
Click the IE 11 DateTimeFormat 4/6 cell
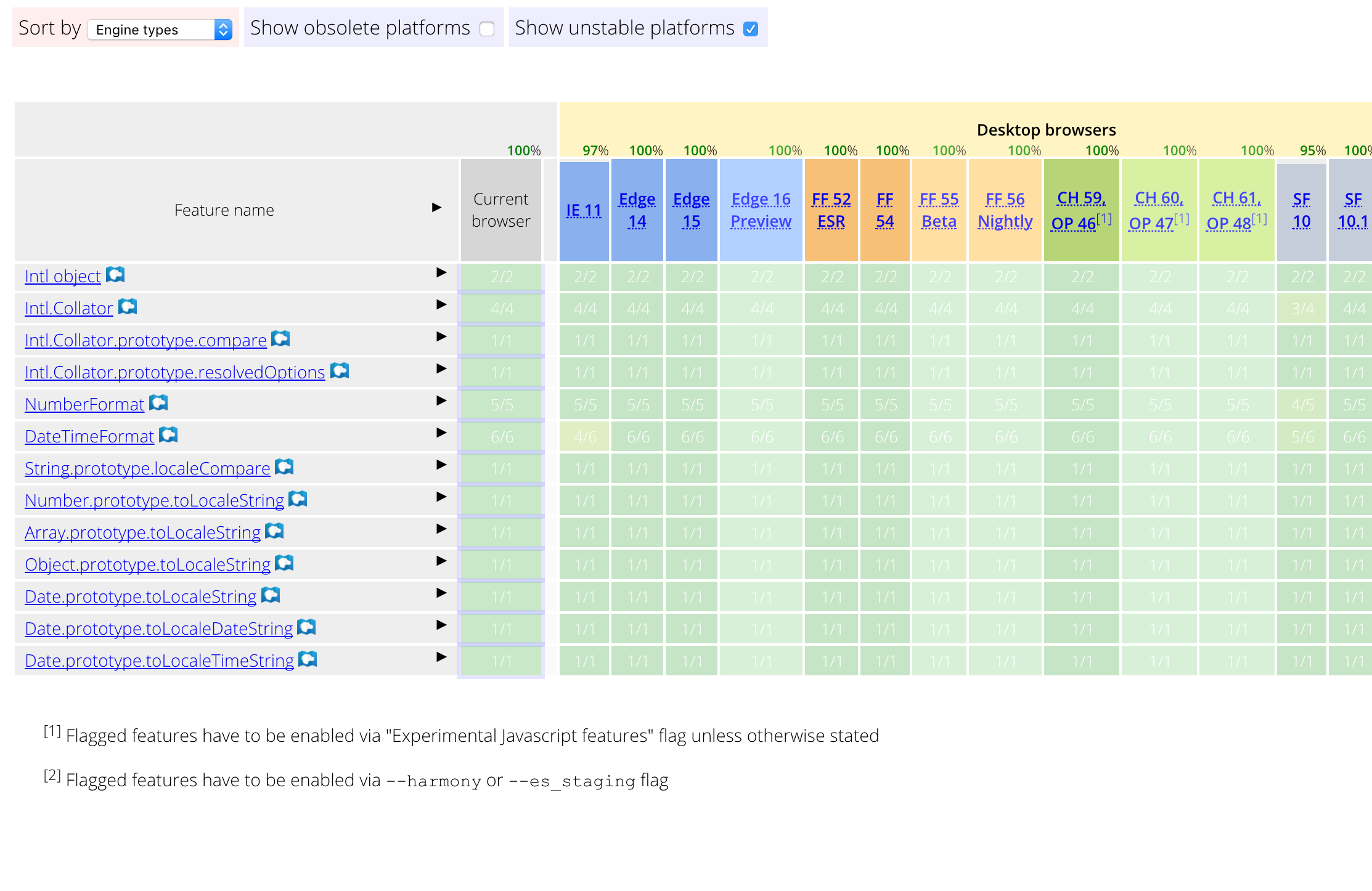tap(584, 437)
